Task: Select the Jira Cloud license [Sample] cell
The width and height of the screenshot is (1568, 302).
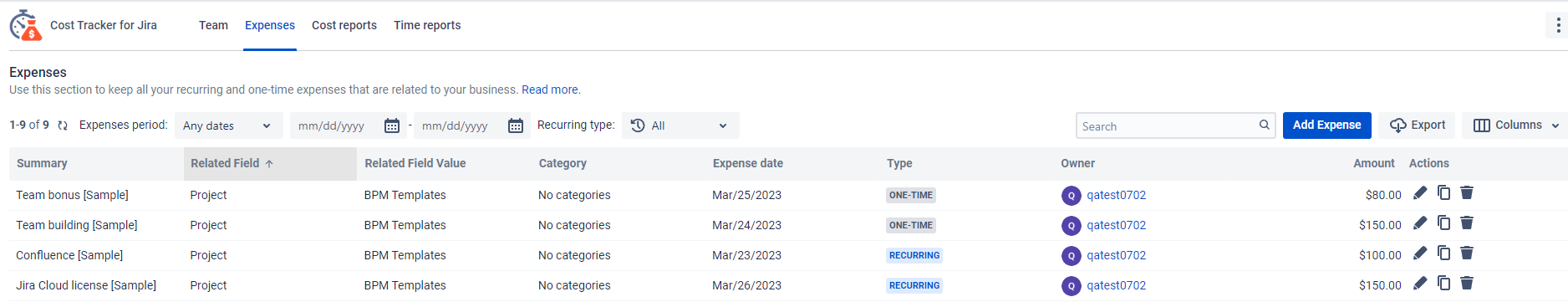Action: coord(86,285)
